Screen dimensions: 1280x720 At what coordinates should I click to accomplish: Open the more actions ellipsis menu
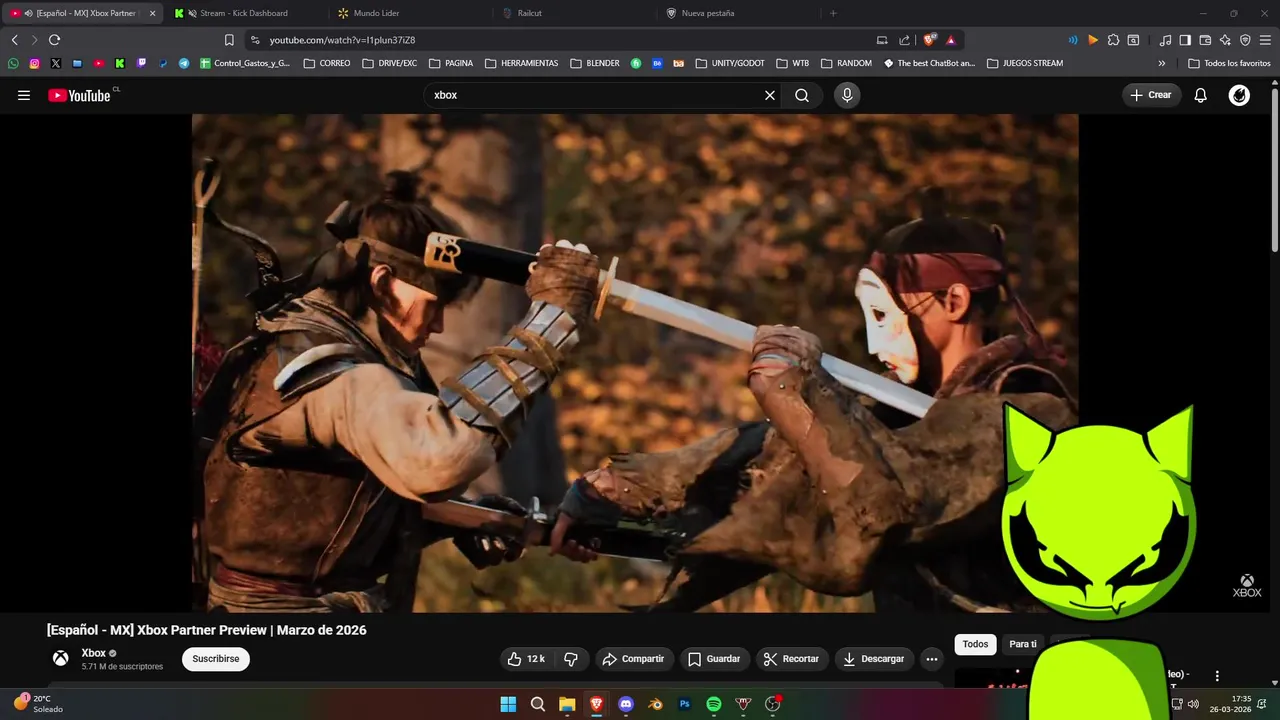pyautogui.click(x=932, y=659)
